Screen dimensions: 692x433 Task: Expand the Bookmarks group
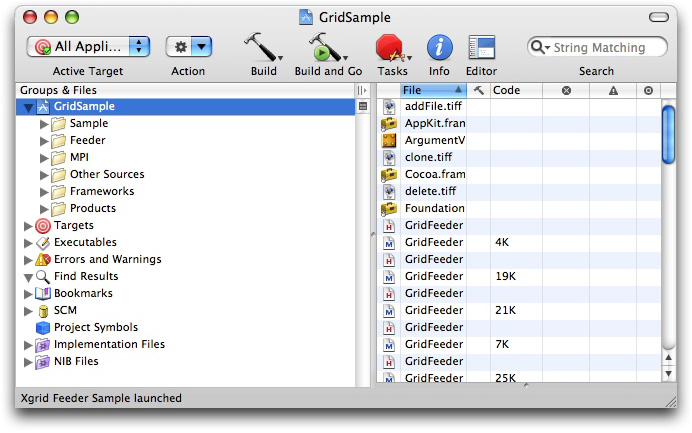click(28, 294)
